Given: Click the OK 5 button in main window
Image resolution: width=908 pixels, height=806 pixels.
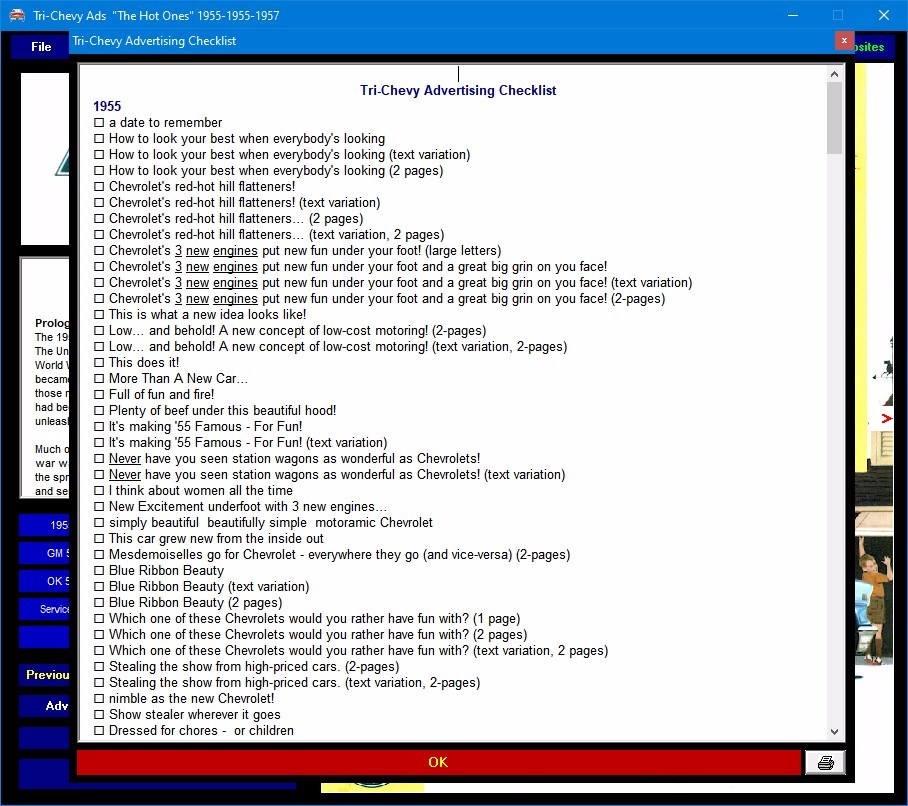Looking at the screenshot, I should [x=45, y=581].
